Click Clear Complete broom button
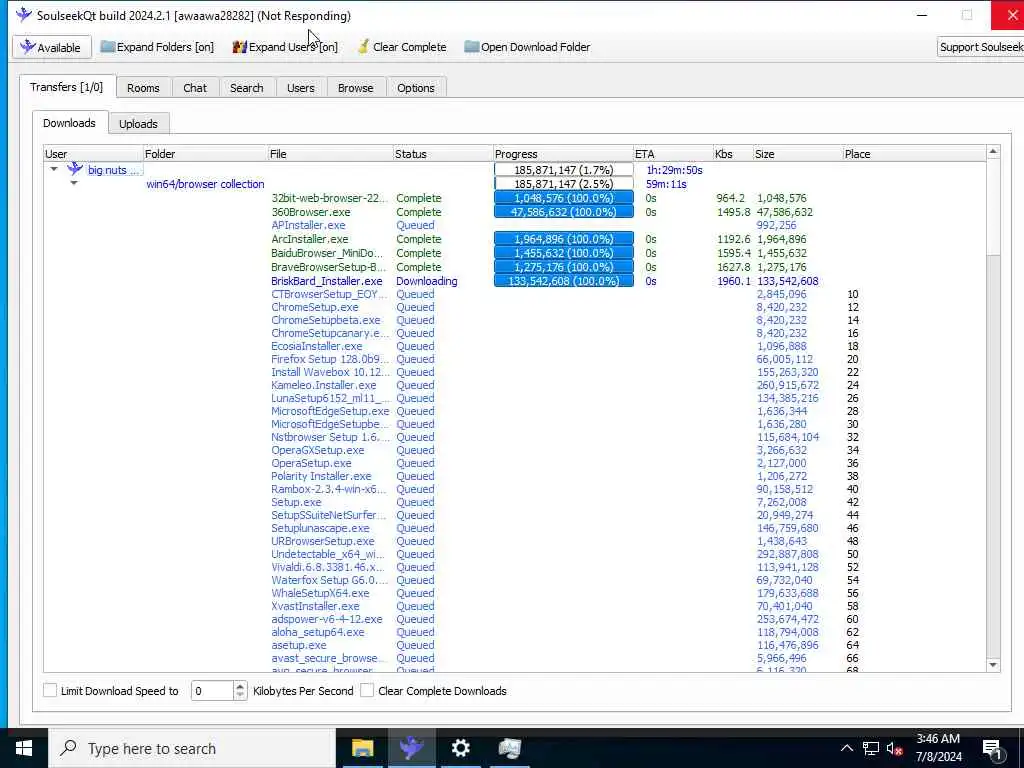Viewport: 1024px width, 768px height. [x=402, y=47]
